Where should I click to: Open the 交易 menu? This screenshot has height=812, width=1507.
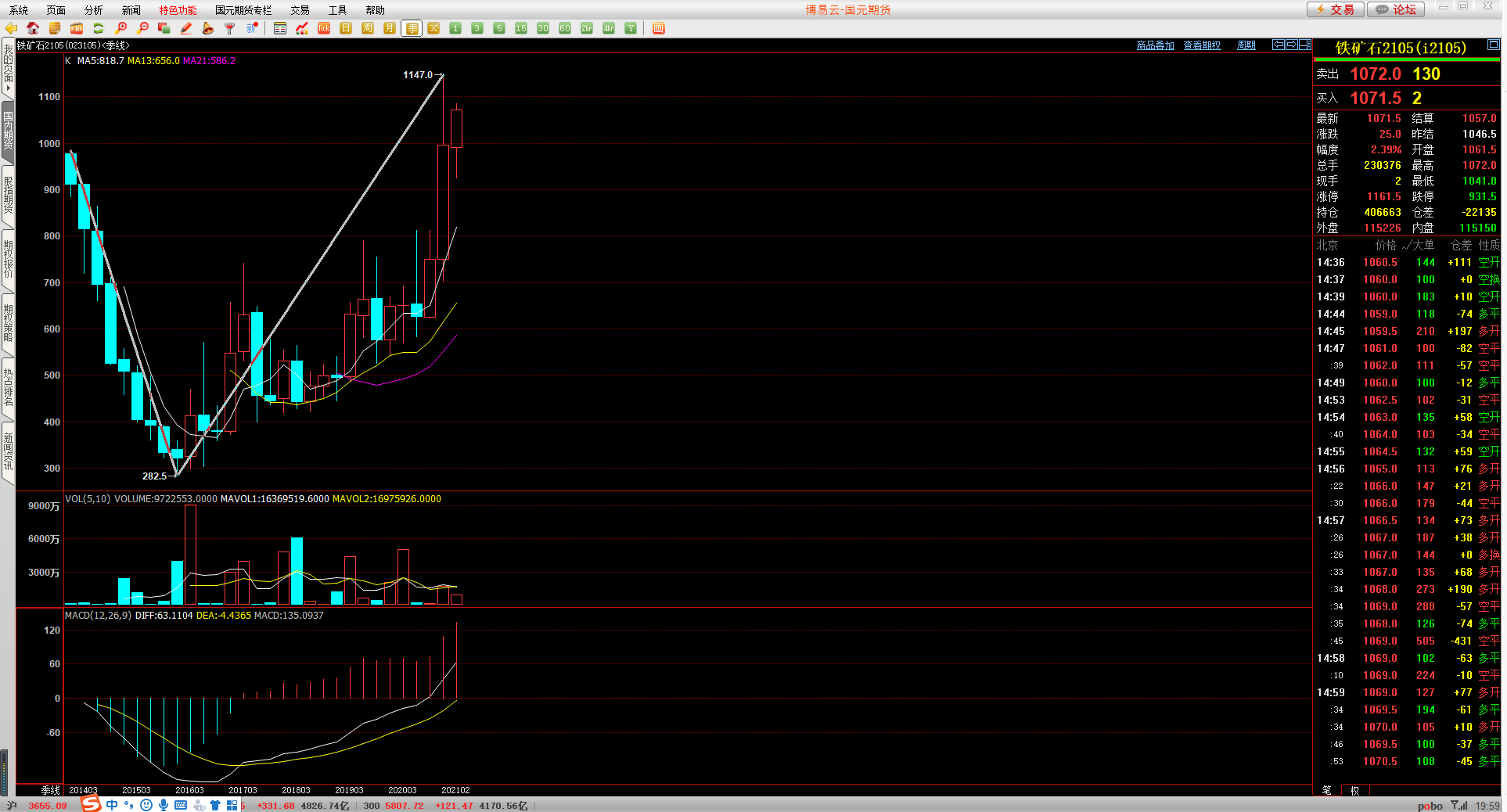[300, 10]
